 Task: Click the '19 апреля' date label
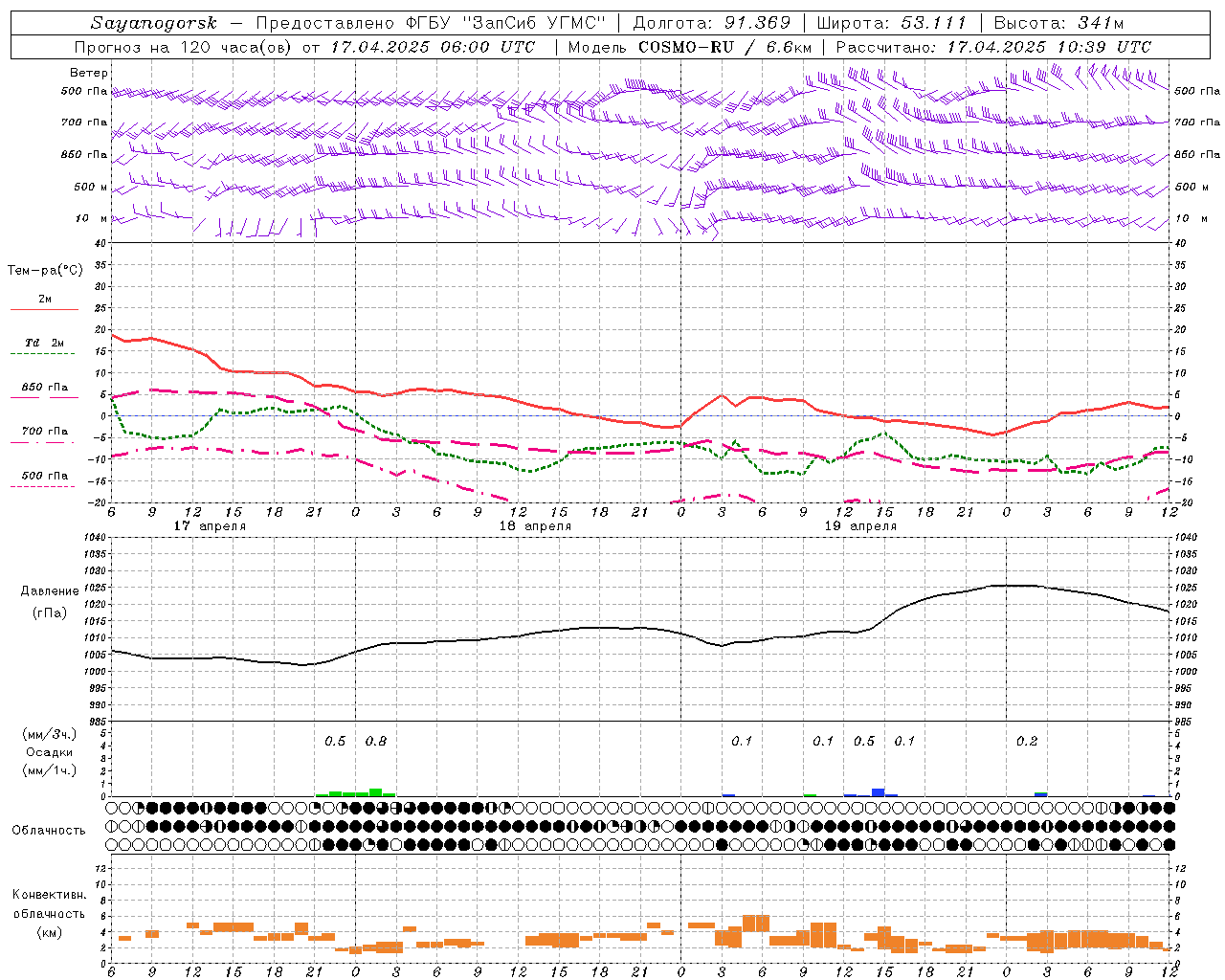point(860,526)
